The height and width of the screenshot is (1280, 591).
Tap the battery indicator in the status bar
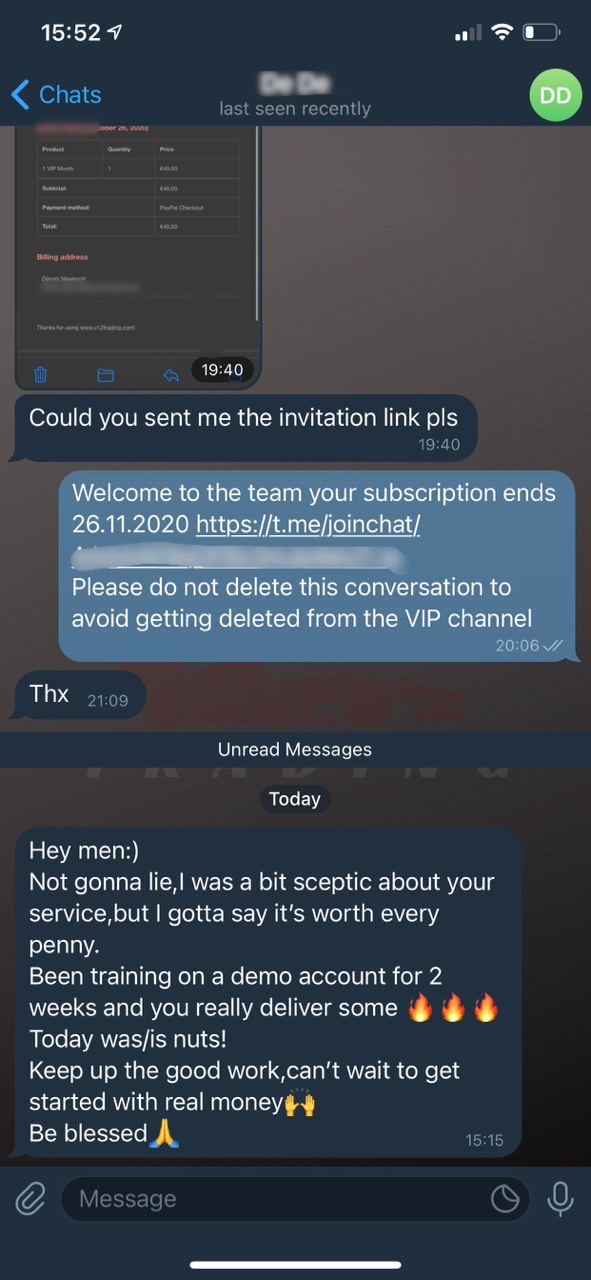click(x=542, y=33)
